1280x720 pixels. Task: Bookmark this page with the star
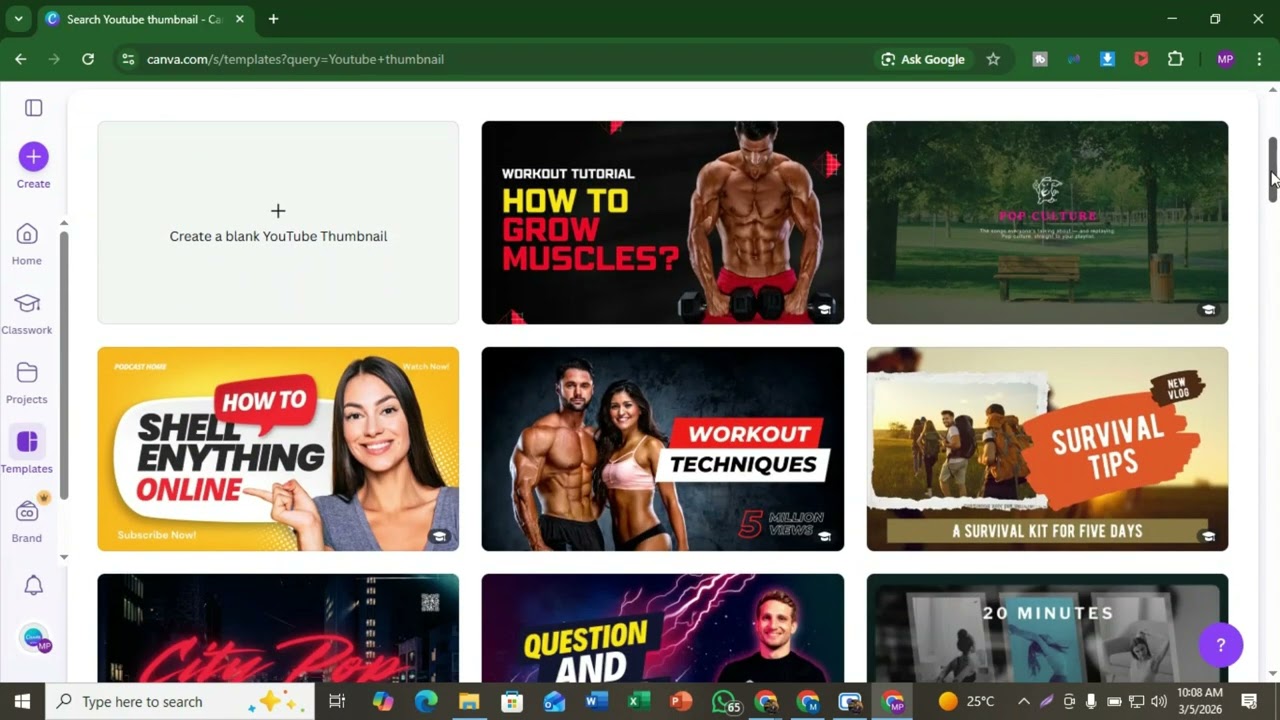point(993,59)
